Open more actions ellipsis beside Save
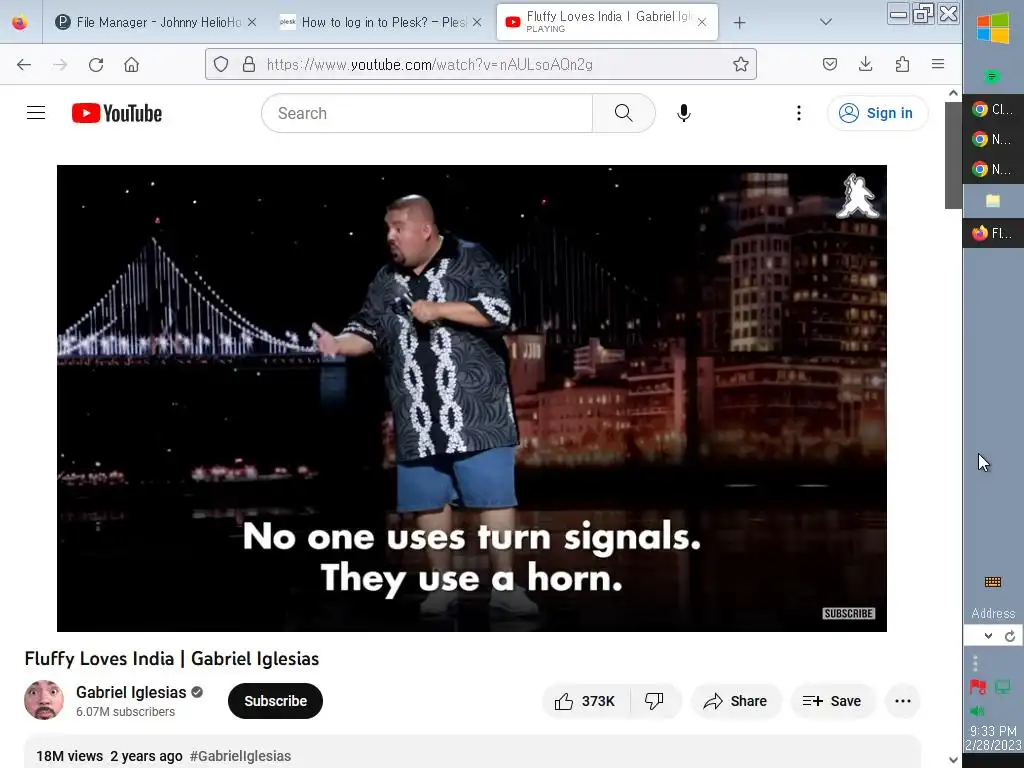Image resolution: width=1024 pixels, height=768 pixels. [x=903, y=701]
